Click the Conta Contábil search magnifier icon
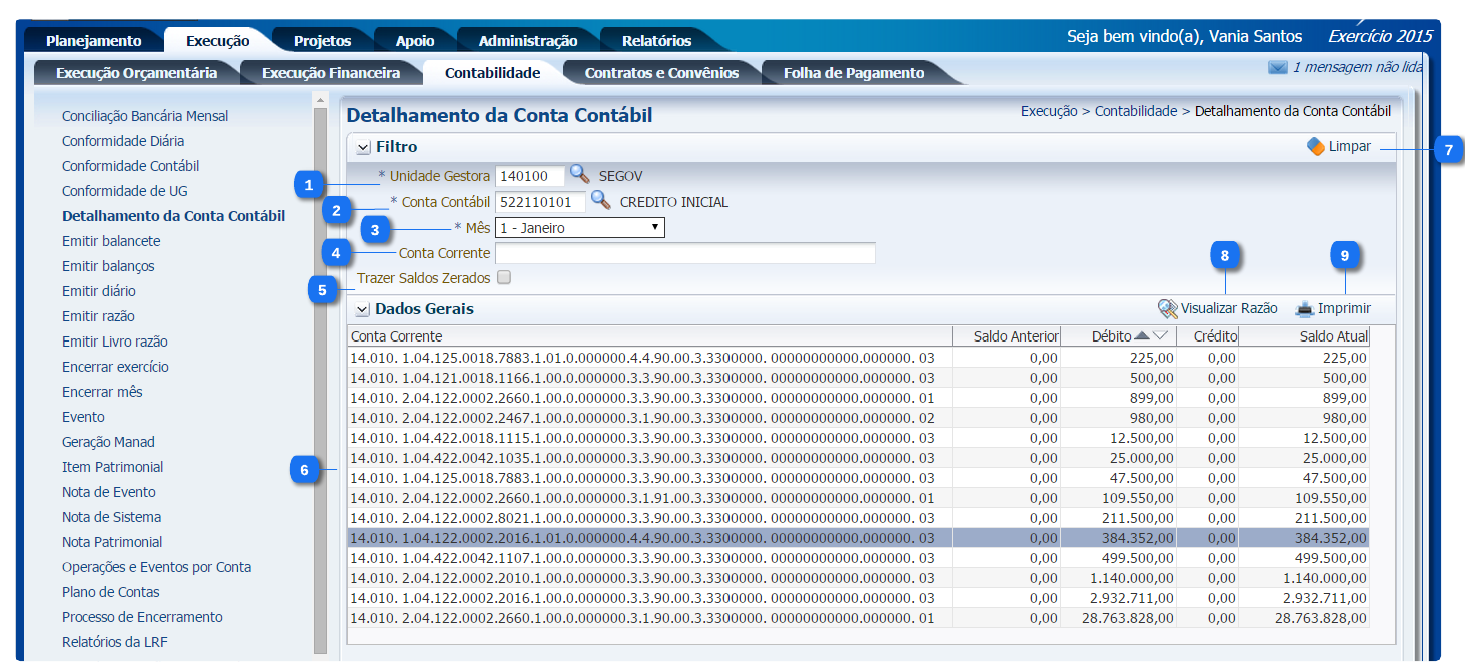The width and height of the screenshot is (1465, 671). [x=600, y=201]
